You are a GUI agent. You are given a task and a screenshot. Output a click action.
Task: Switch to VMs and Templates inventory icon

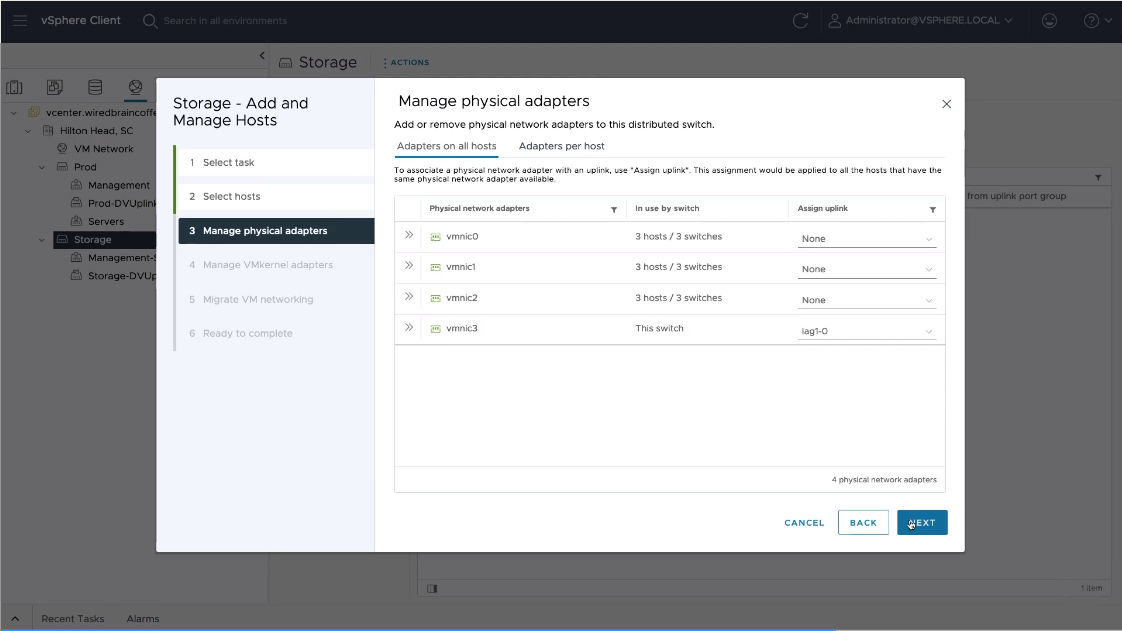point(55,88)
